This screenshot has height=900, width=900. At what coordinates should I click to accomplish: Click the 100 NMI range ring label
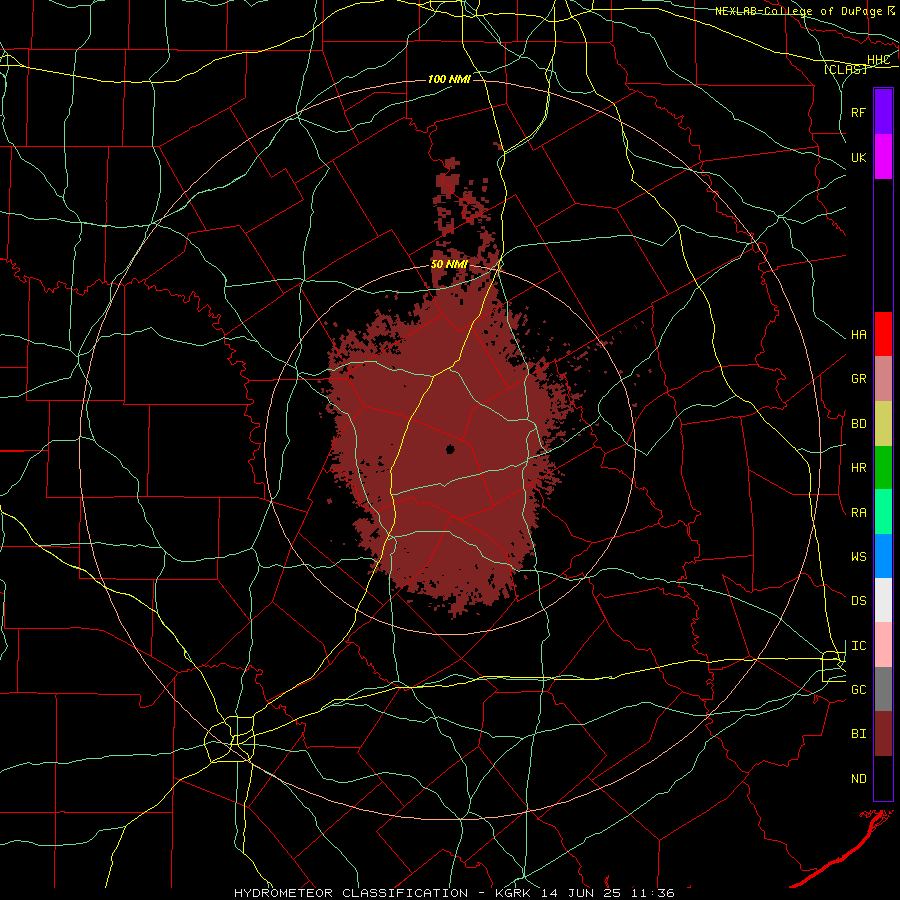tap(449, 79)
